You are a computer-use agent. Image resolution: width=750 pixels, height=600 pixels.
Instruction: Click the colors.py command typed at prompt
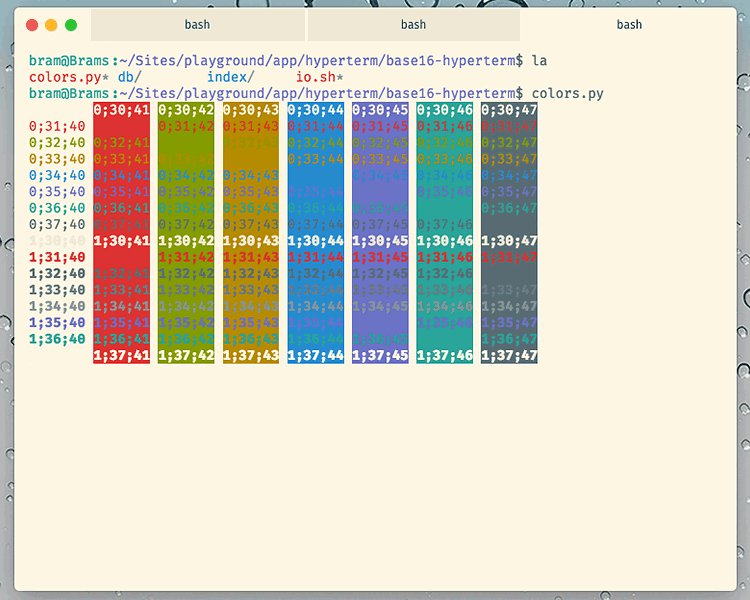(568, 93)
